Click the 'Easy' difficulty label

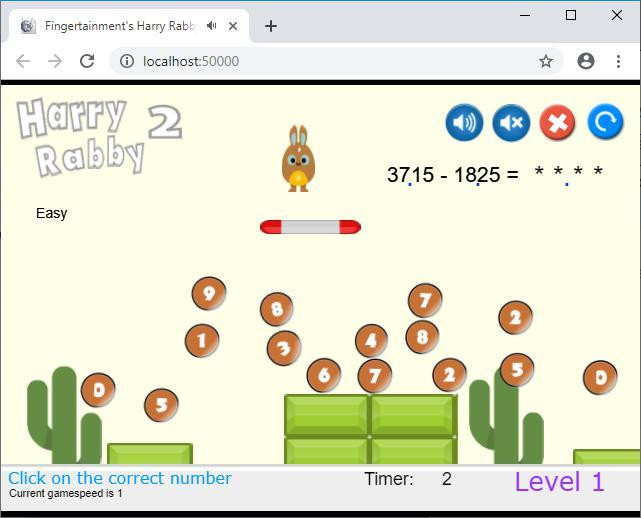tap(52, 213)
